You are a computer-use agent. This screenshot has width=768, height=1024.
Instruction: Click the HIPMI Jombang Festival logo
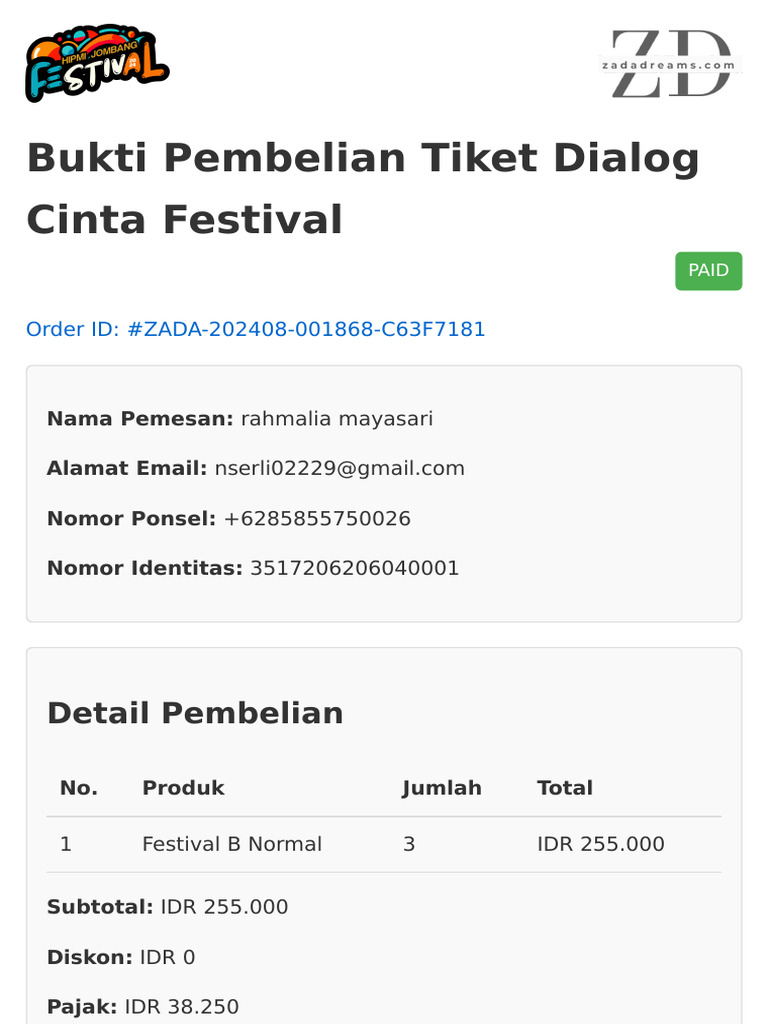[96, 63]
